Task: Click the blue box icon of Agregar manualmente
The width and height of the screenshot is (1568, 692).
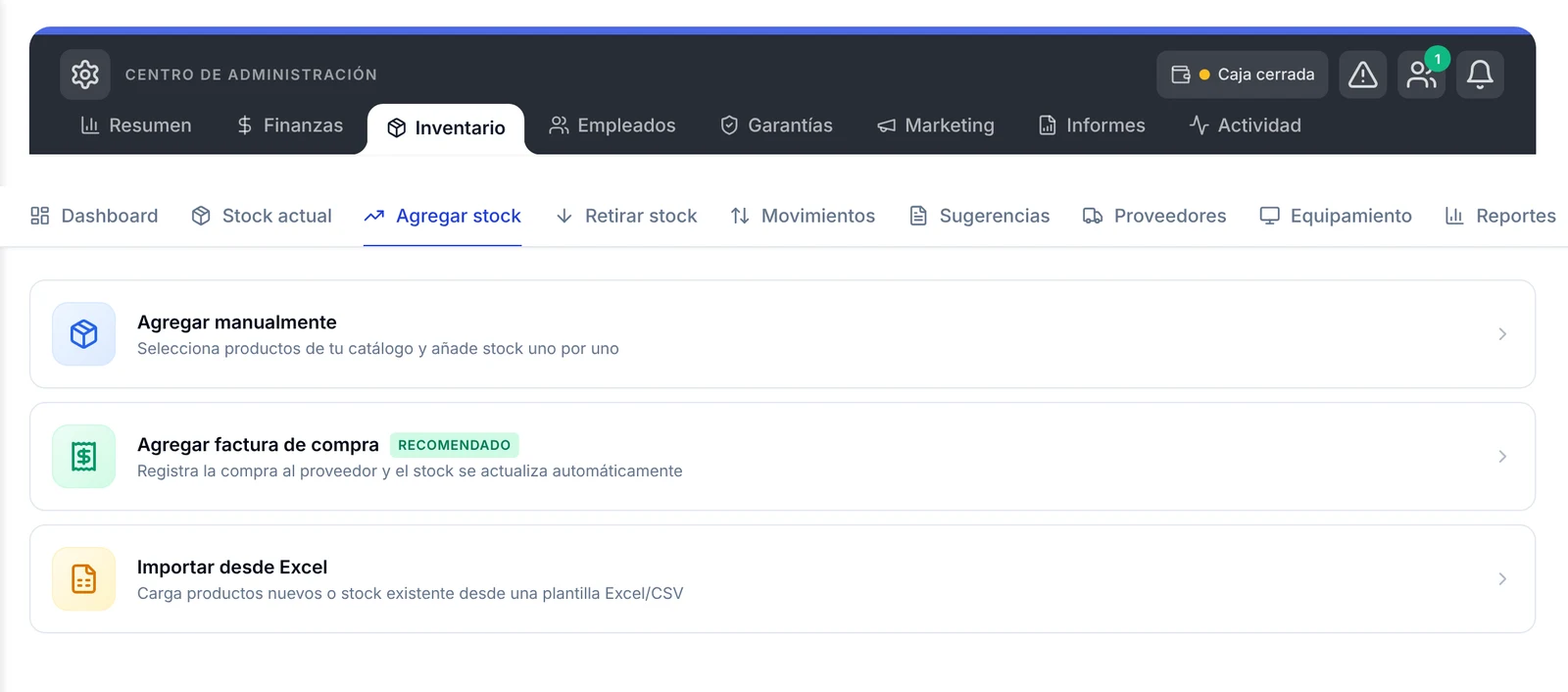Action: click(83, 334)
